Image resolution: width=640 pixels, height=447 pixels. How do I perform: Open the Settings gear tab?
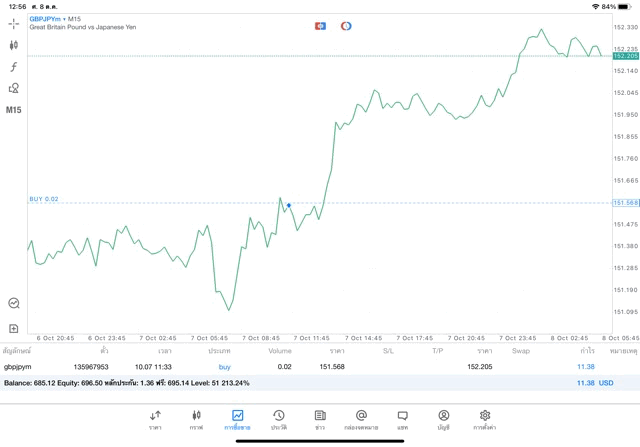(x=485, y=419)
